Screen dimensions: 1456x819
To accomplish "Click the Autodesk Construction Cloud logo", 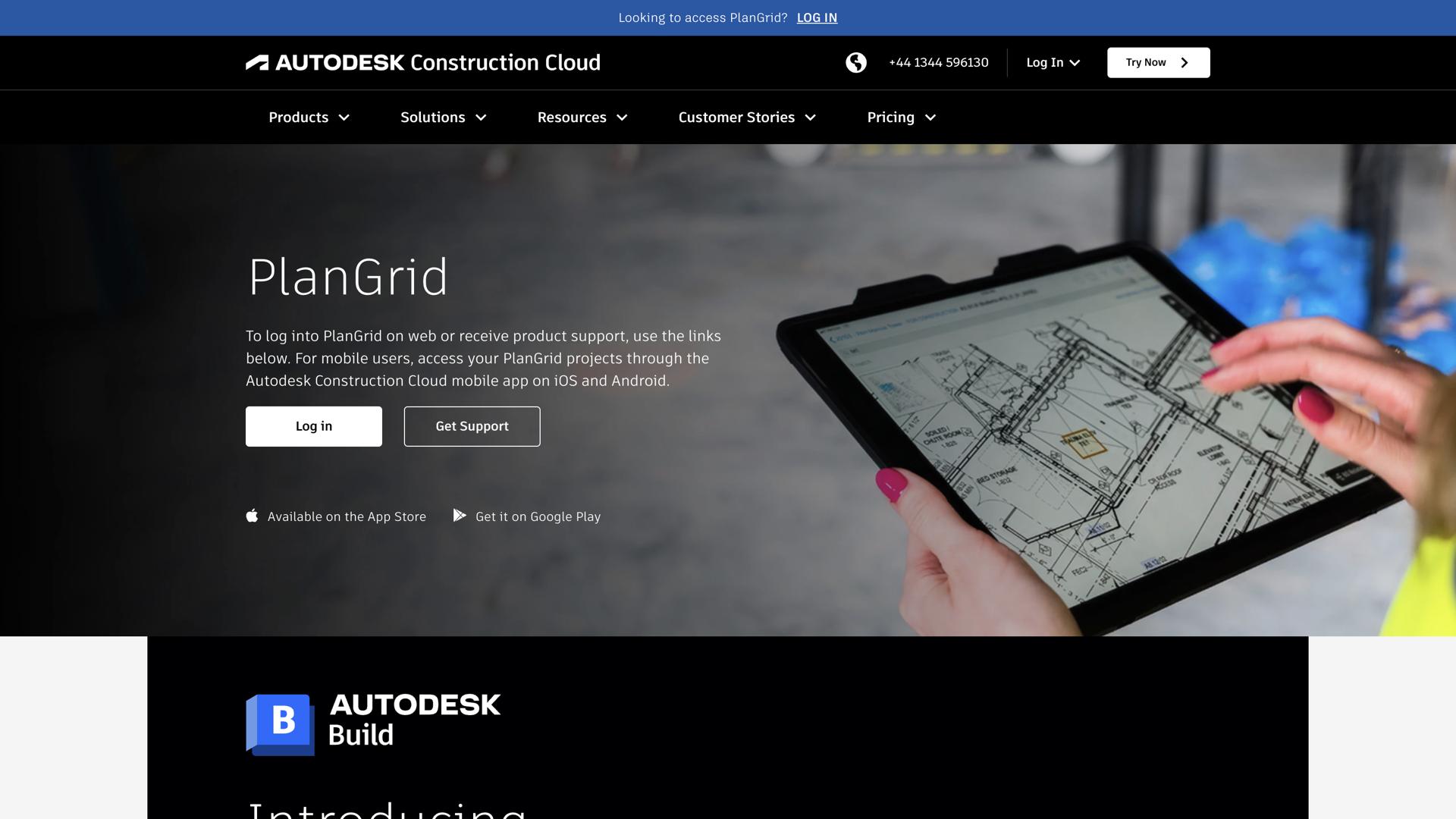I will tap(422, 63).
